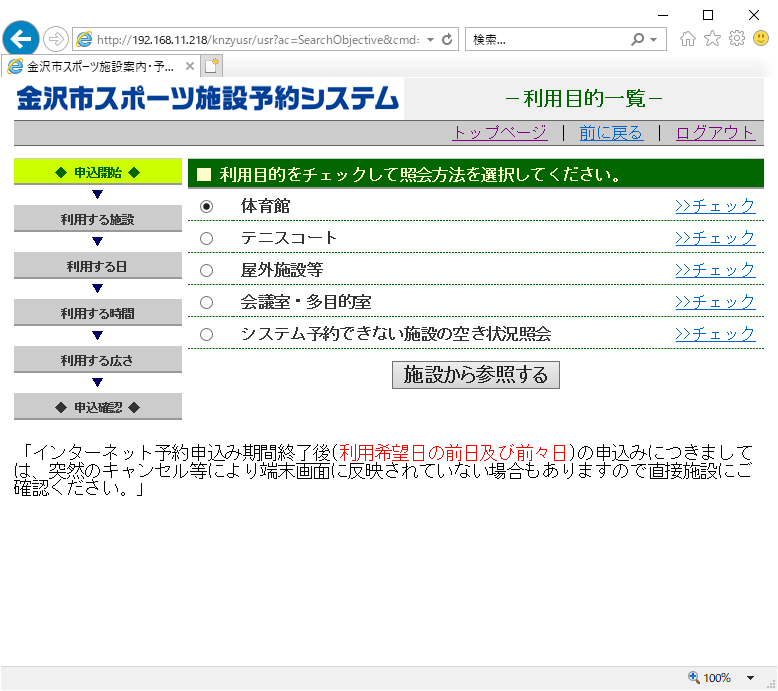The height and width of the screenshot is (691, 778).
Task: Click >>チェック link for システム予約できない施設
Action: point(715,334)
